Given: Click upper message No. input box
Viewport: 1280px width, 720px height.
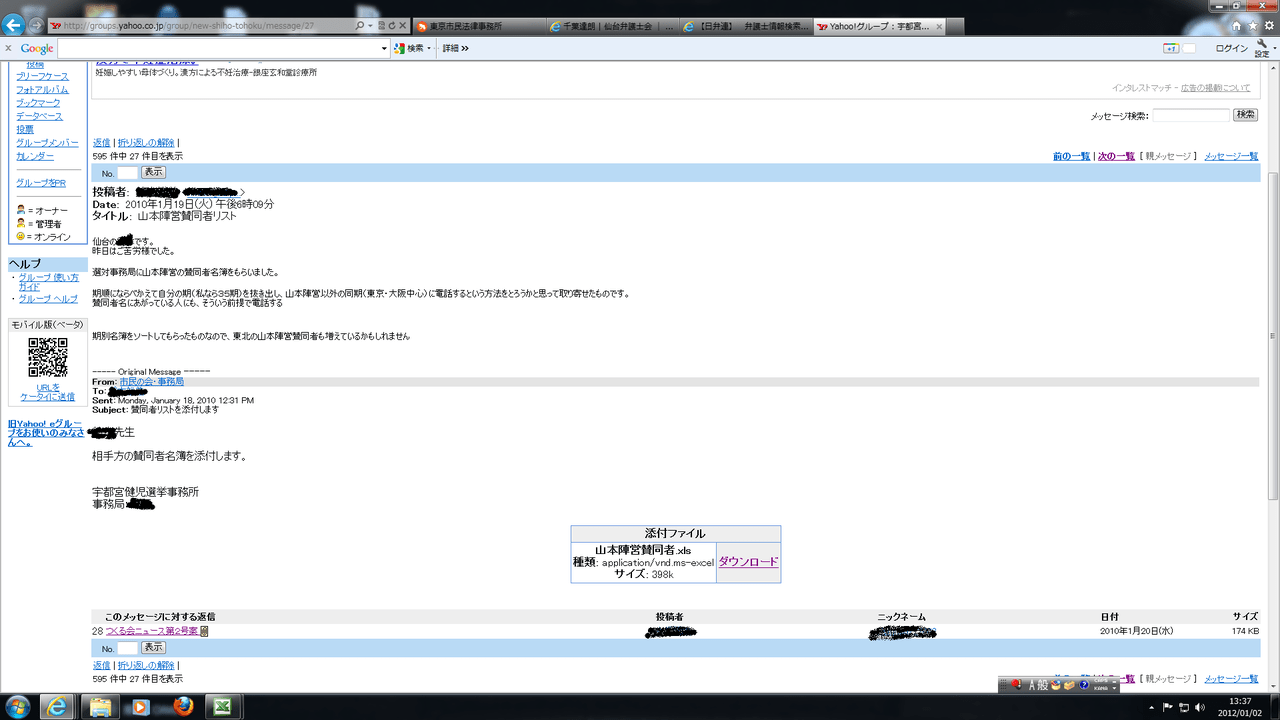Looking at the screenshot, I should coord(127,172).
